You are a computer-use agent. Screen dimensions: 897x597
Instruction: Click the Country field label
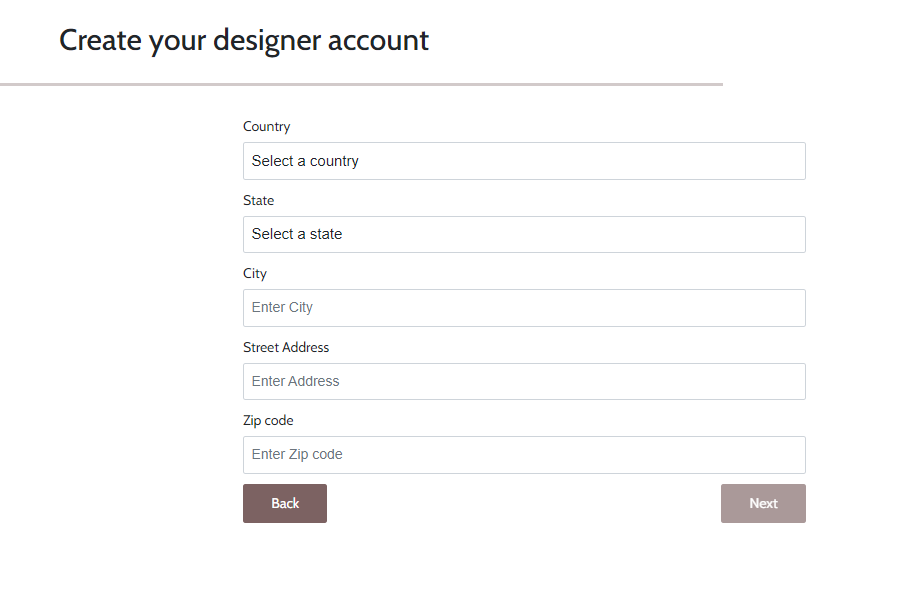click(x=266, y=127)
